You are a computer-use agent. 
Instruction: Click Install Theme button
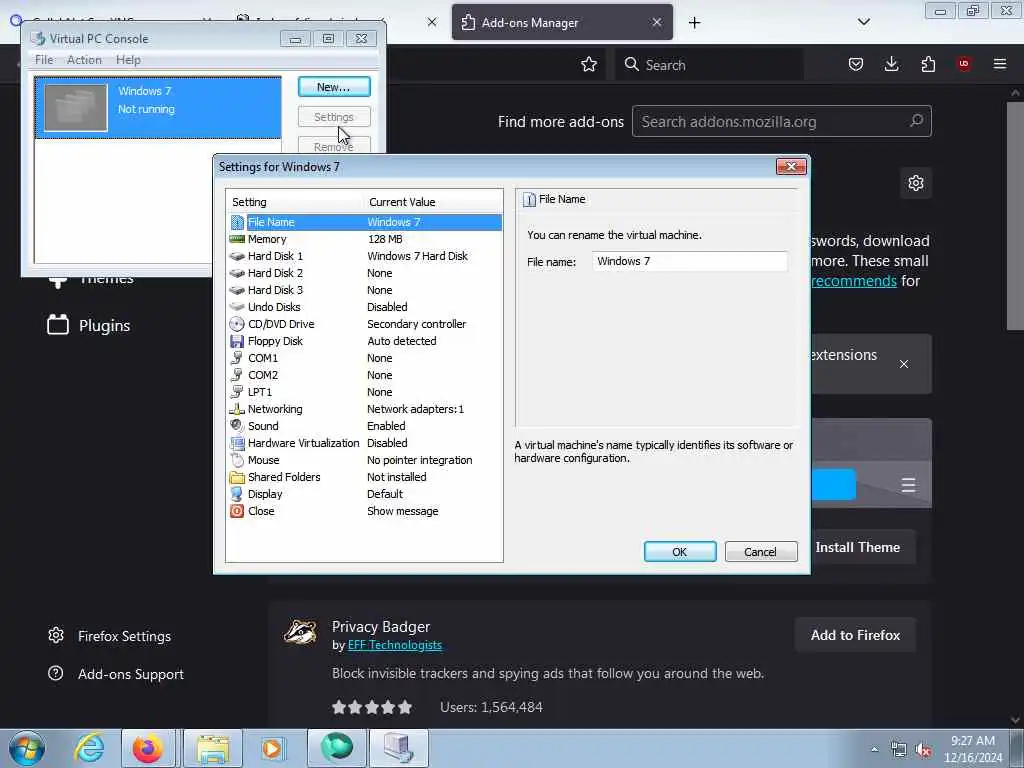(x=857, y=547)
